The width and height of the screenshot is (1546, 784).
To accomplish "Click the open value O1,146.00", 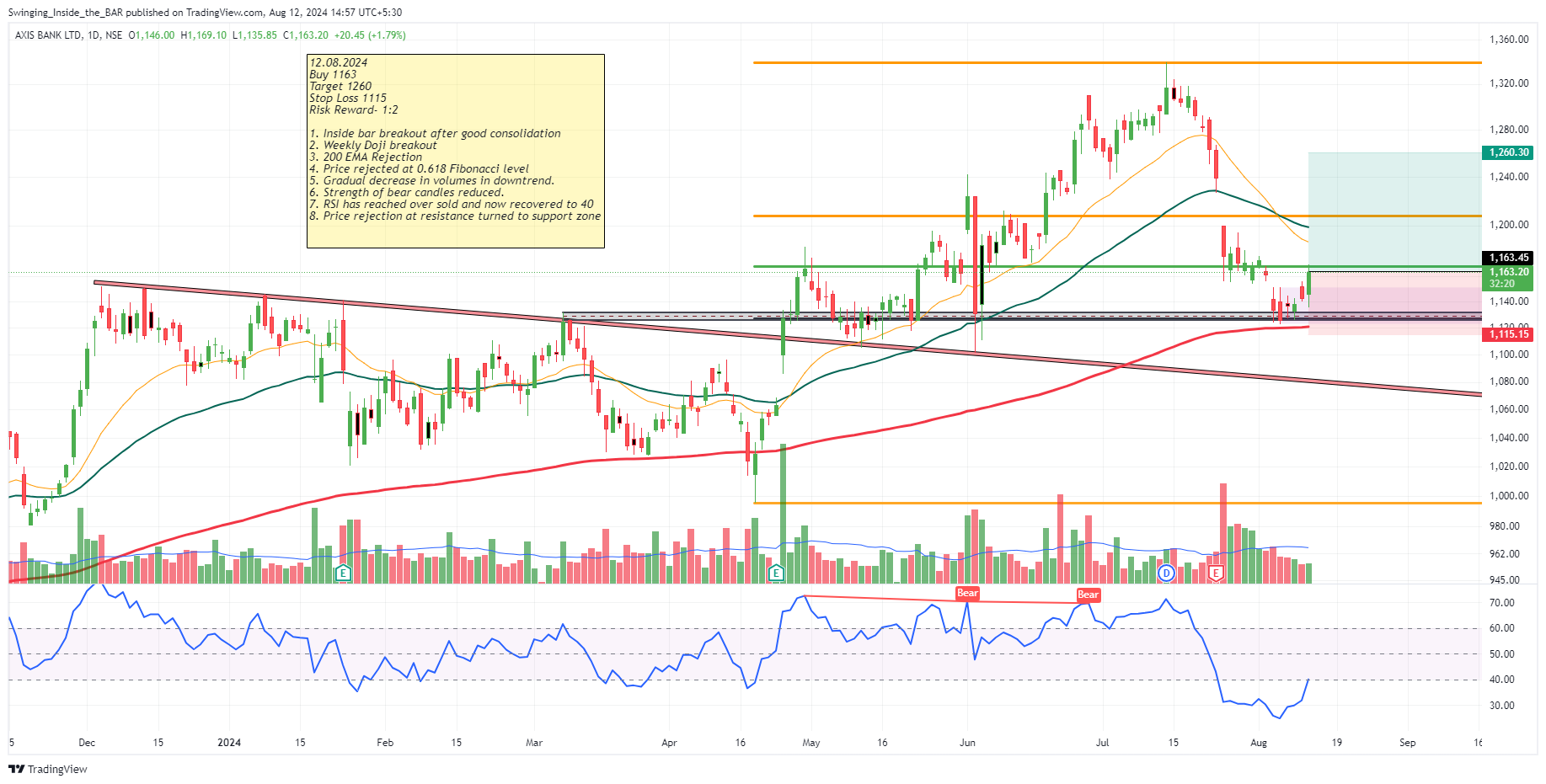I will 152,35.
